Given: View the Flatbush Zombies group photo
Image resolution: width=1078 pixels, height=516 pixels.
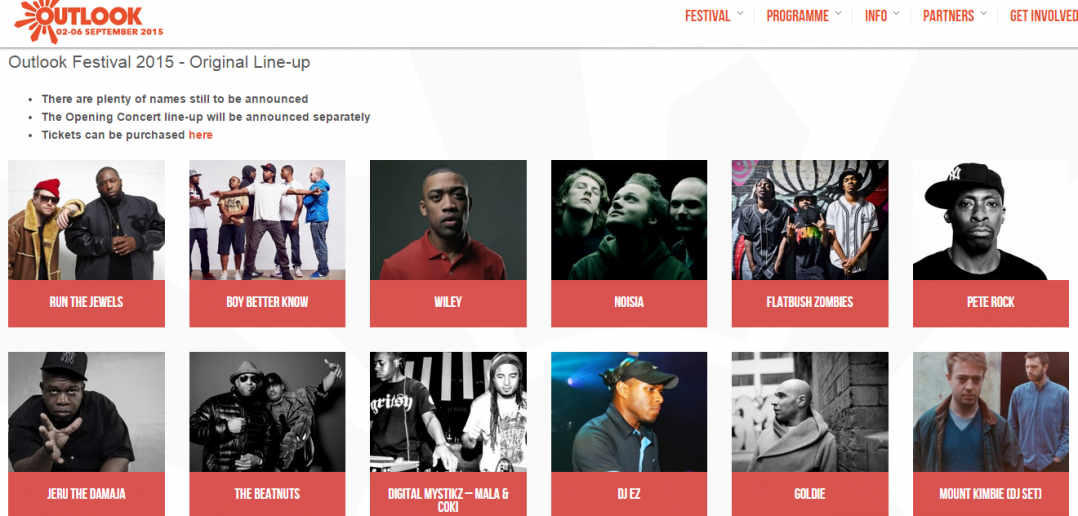Looking at the screenshot, I should point(810,220).
